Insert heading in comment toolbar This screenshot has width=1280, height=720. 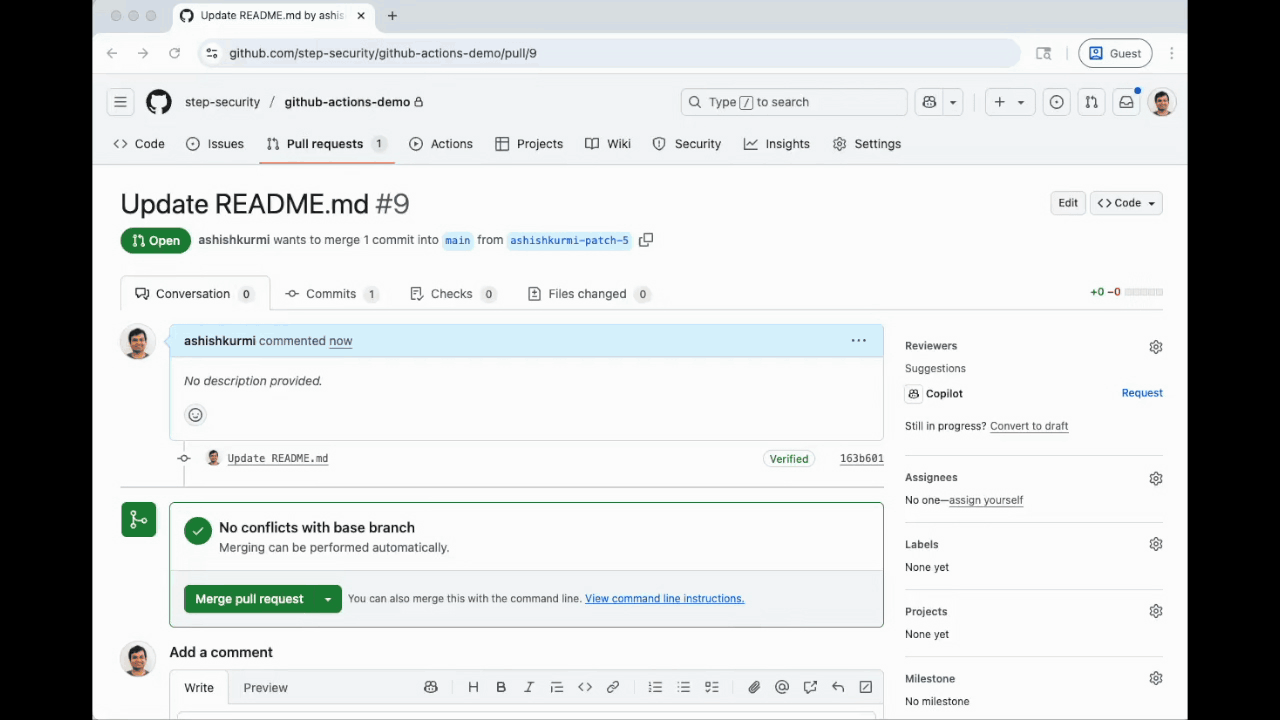point(473,688)
